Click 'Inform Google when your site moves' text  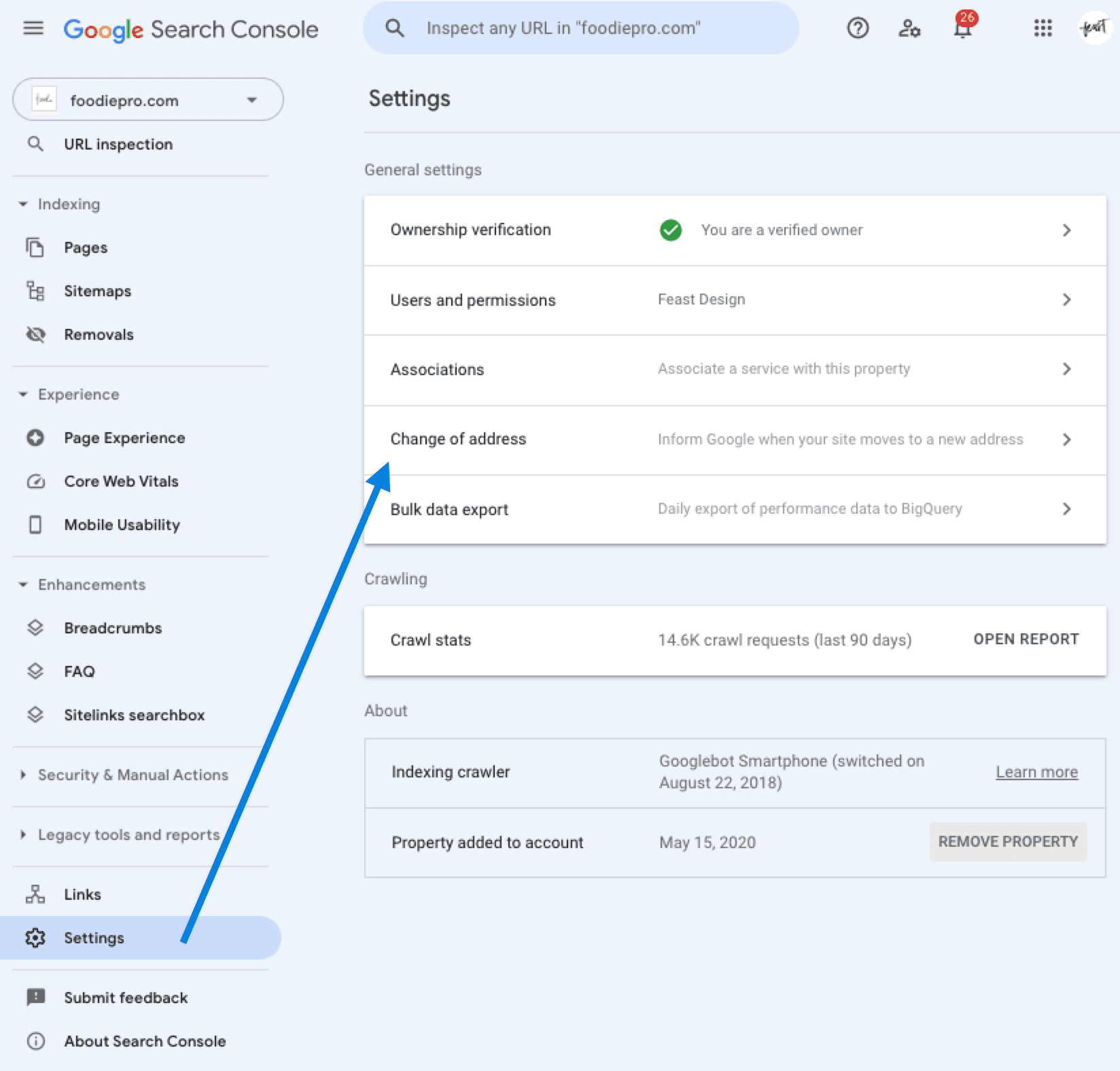840,439
